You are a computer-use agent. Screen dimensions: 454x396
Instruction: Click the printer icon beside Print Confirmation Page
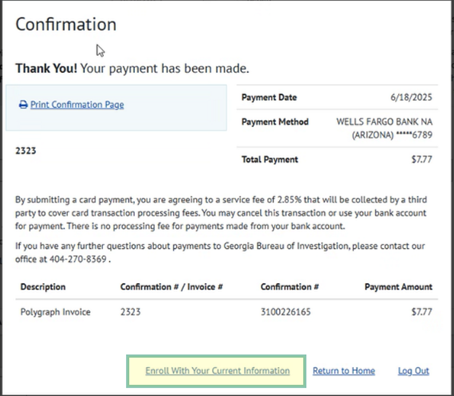(x=23, y=105)
